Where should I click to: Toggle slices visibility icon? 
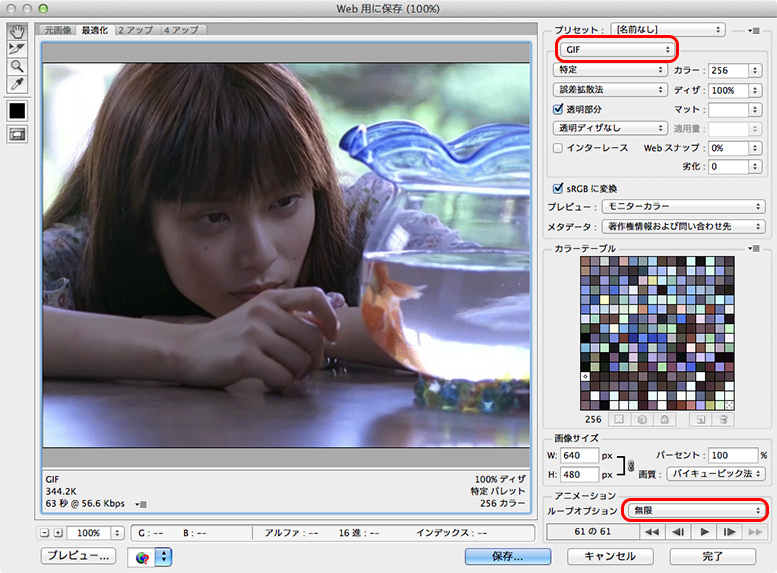pos(17,134)
